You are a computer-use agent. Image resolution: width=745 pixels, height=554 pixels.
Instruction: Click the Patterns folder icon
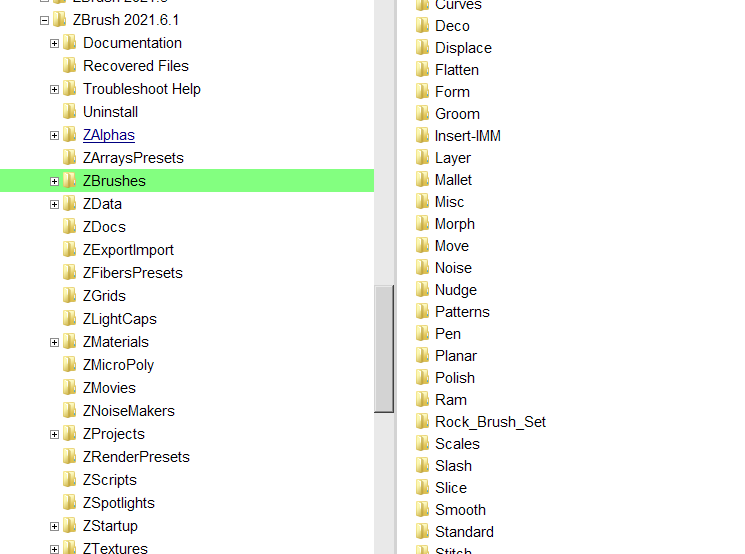(x=422, y=311)
